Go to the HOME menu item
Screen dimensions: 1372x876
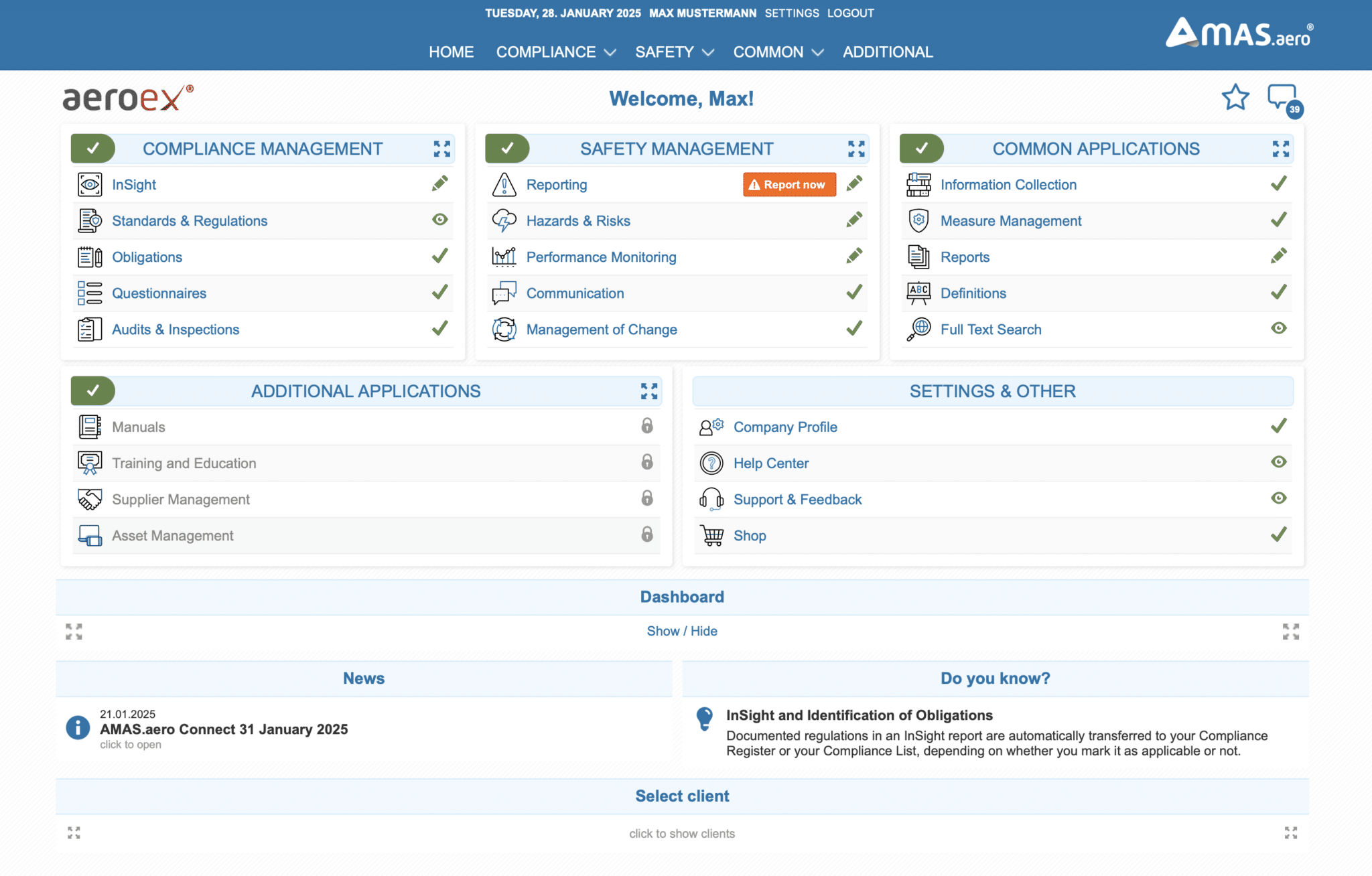click(x=451, y=52)
